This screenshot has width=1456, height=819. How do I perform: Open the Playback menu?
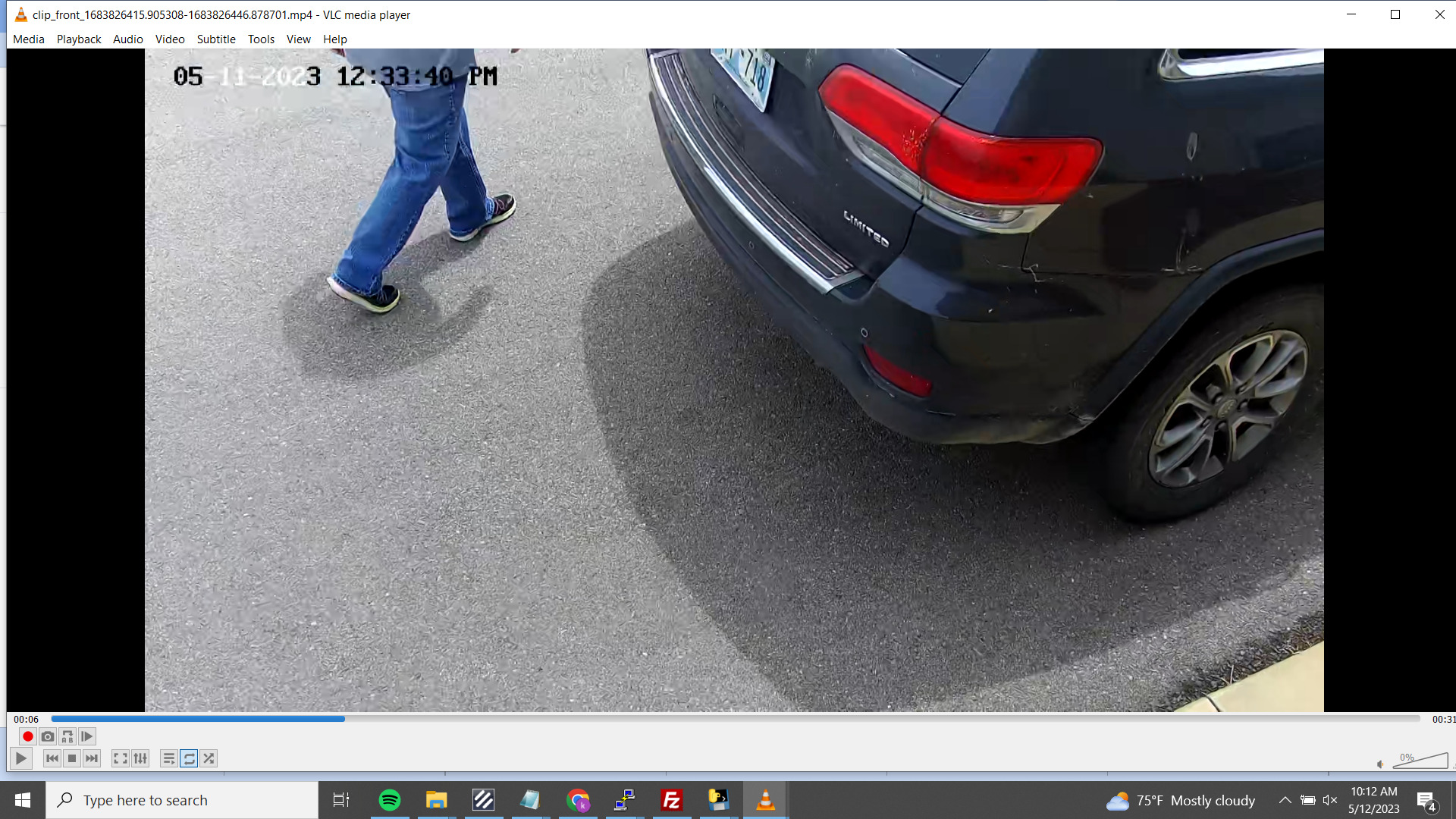79,39
